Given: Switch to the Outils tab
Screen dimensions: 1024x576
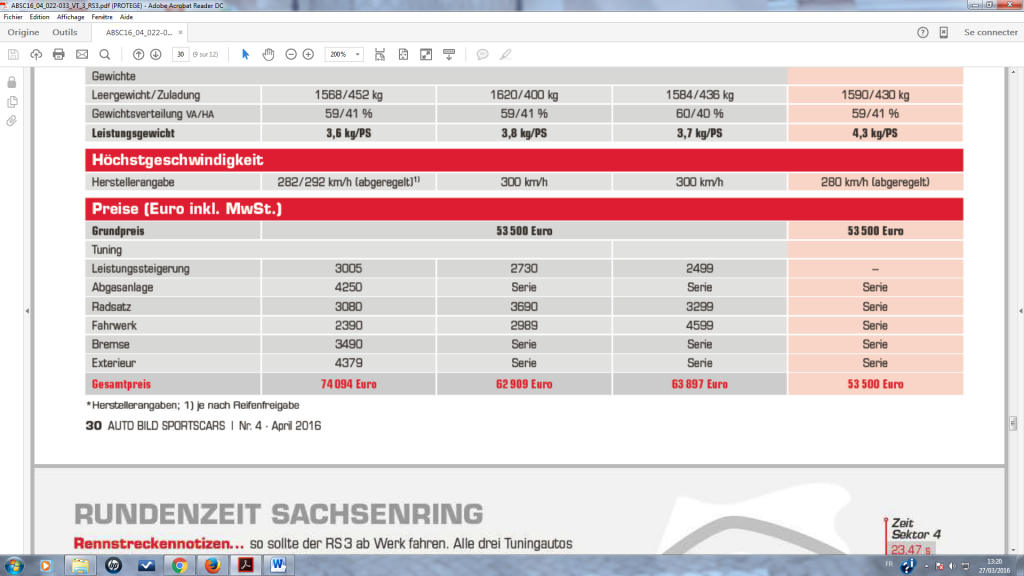Looking at the screenshot, I should (67, 31).
